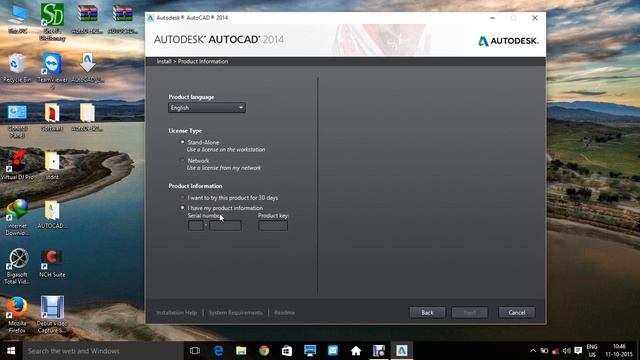Click the Install breadcrumb link

(x=164, y=62)
